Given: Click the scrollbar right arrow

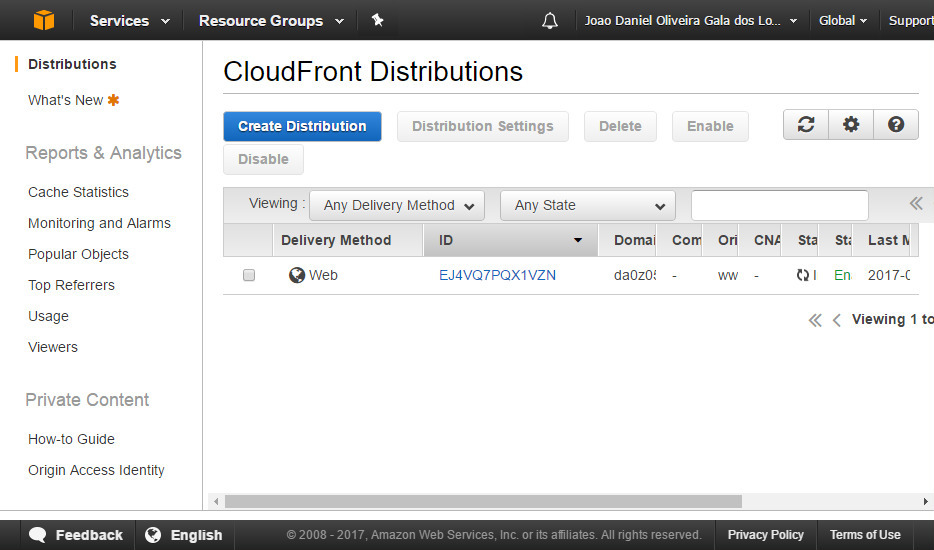Looking at the screenshot, I should (926, 501).
